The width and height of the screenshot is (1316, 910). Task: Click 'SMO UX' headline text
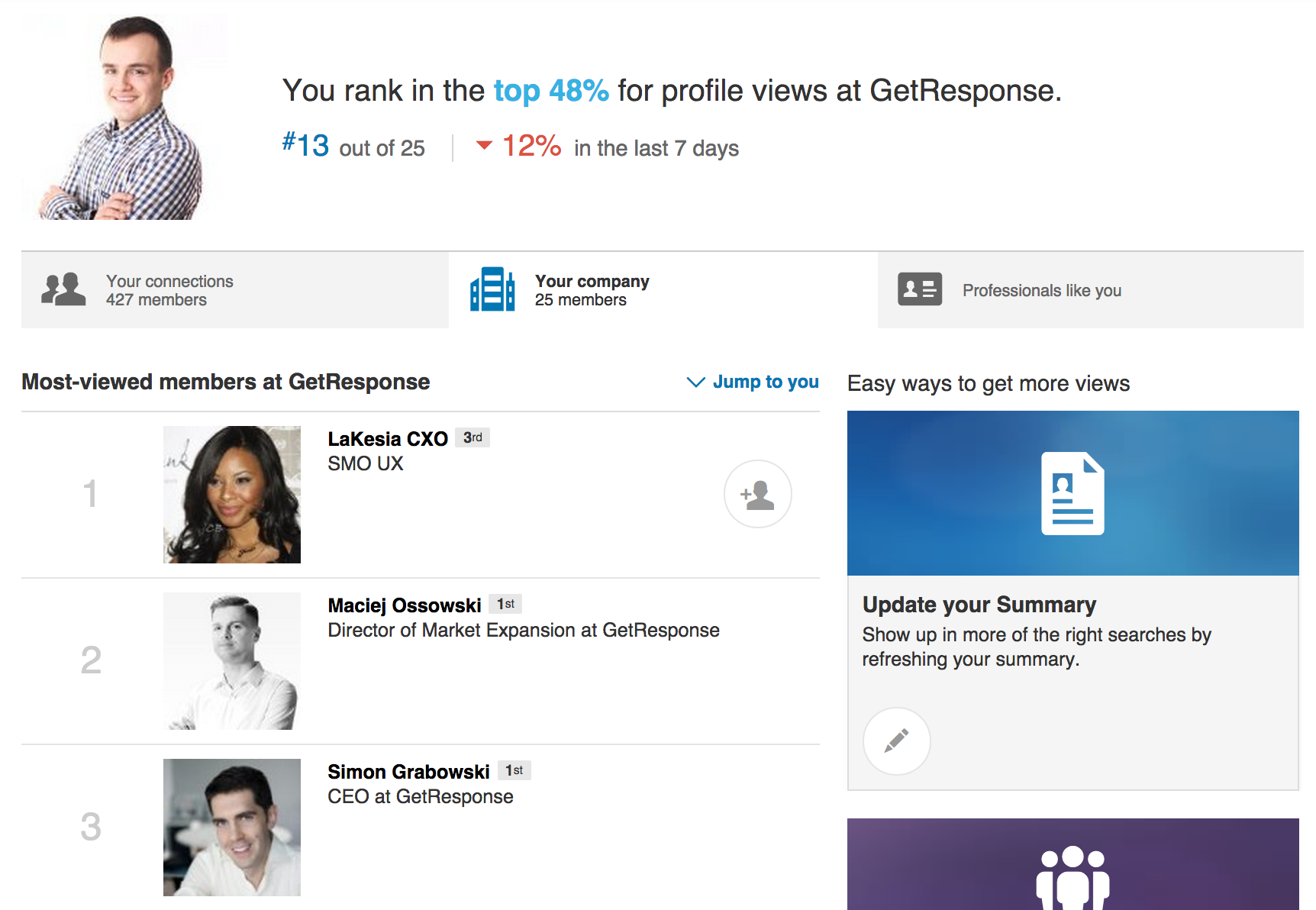366,463
